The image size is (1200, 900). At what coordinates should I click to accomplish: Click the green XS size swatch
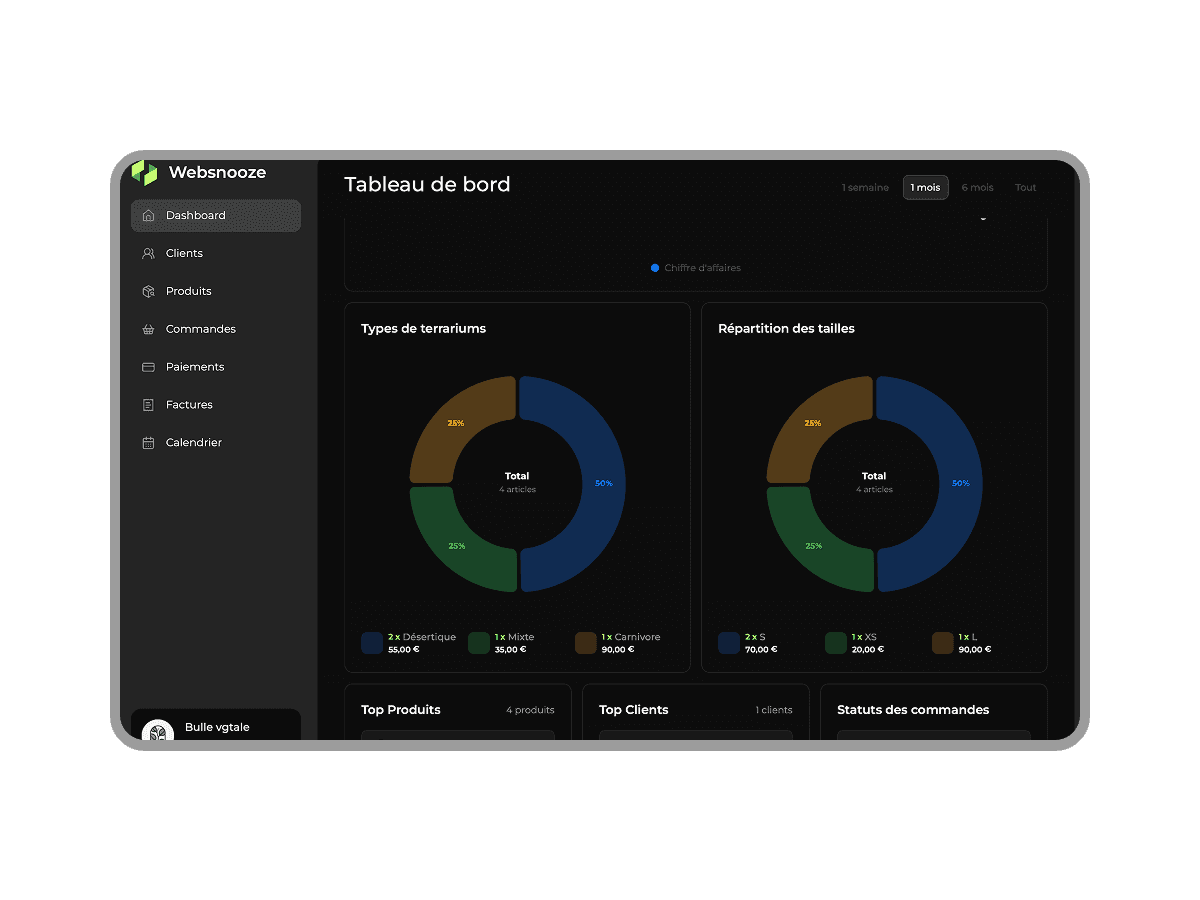[x=836, y=643]
